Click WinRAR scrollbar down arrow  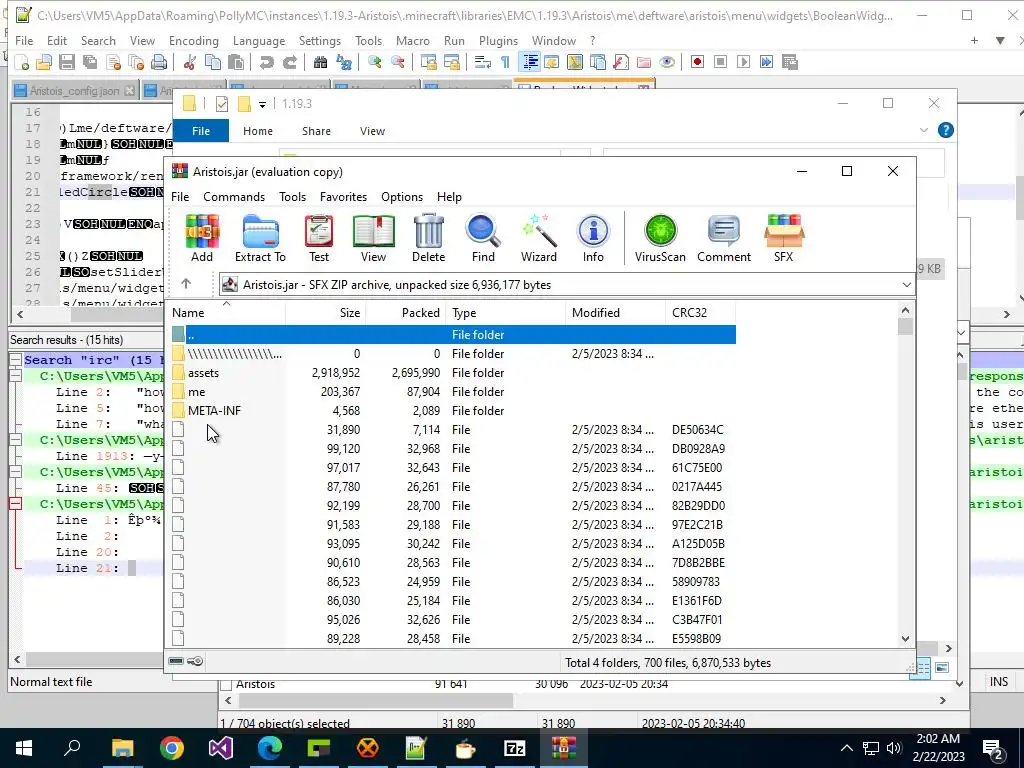pyautogui.click(x=905, y=639)
